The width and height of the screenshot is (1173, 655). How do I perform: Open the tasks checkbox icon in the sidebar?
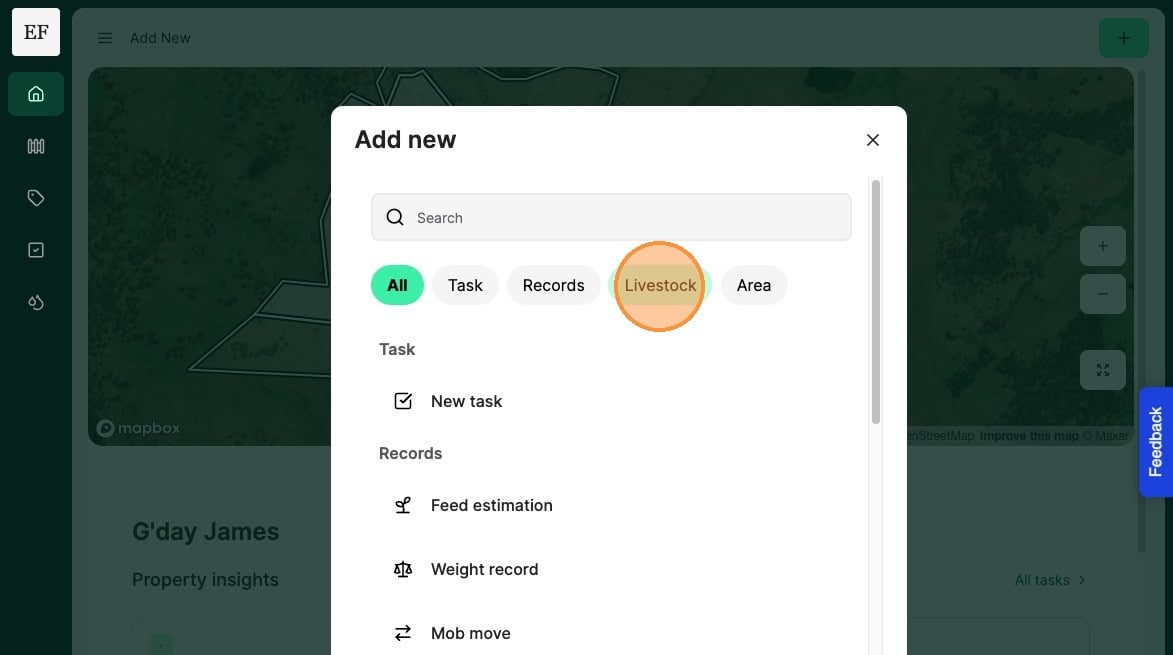pos(36,250)
